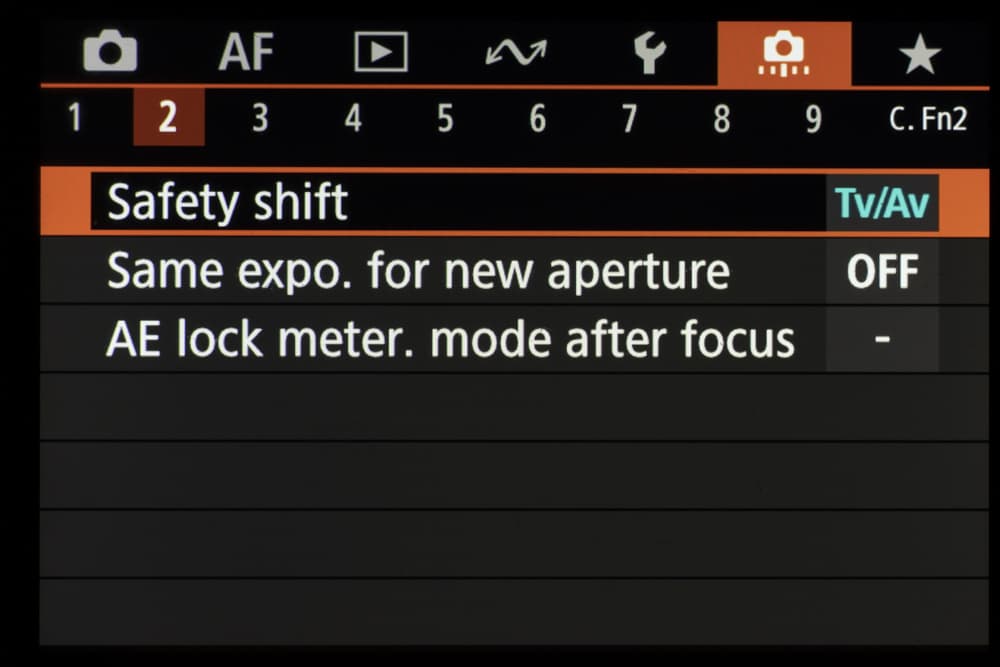Select AE lock meter. mode after focus
This screenshot has height=667, width=1000.
pyautogui.click(x=450, y=340)
